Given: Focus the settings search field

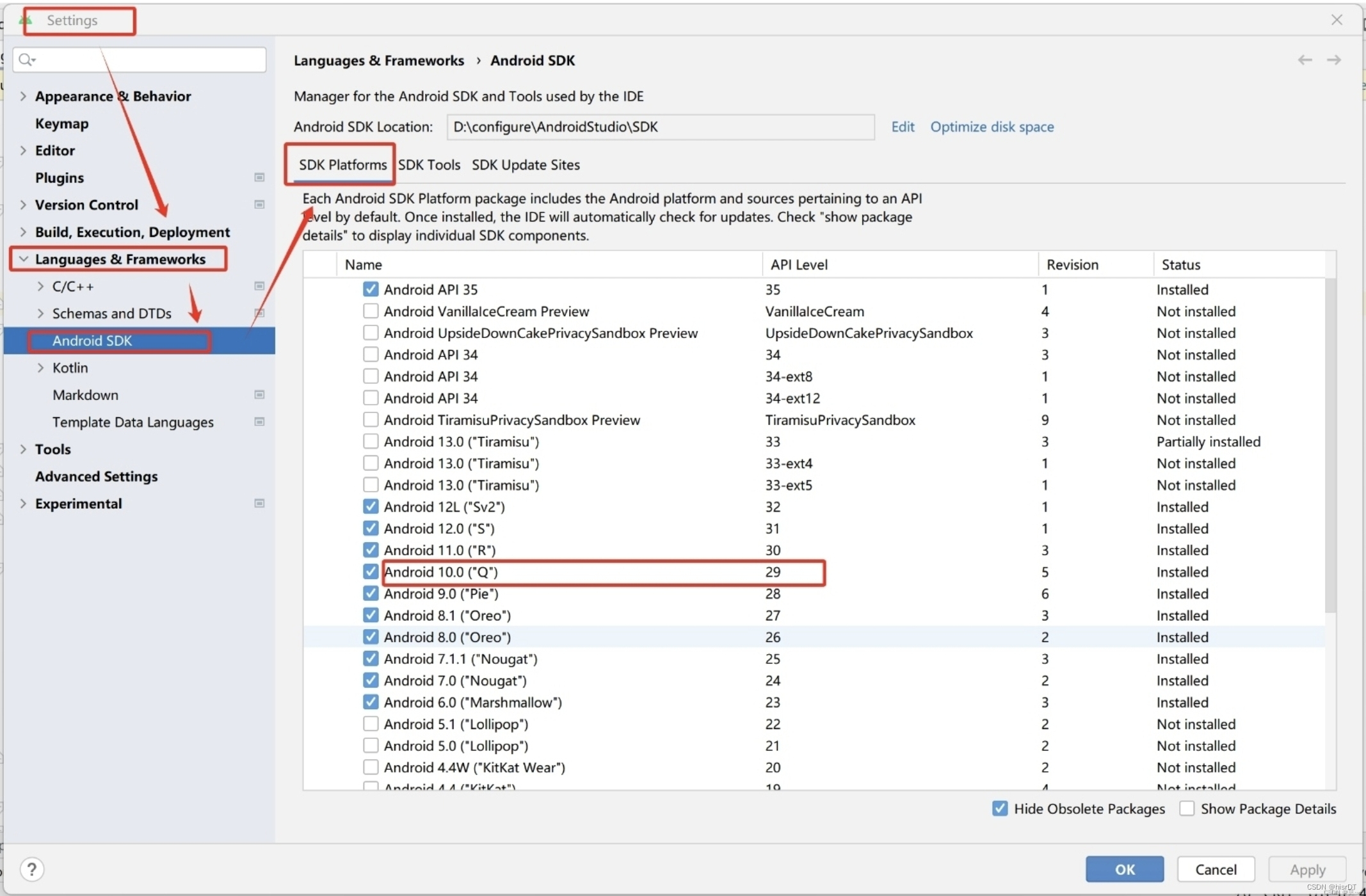Looking at the screenshot, I should pyautogui.click(x=140, y=60).
